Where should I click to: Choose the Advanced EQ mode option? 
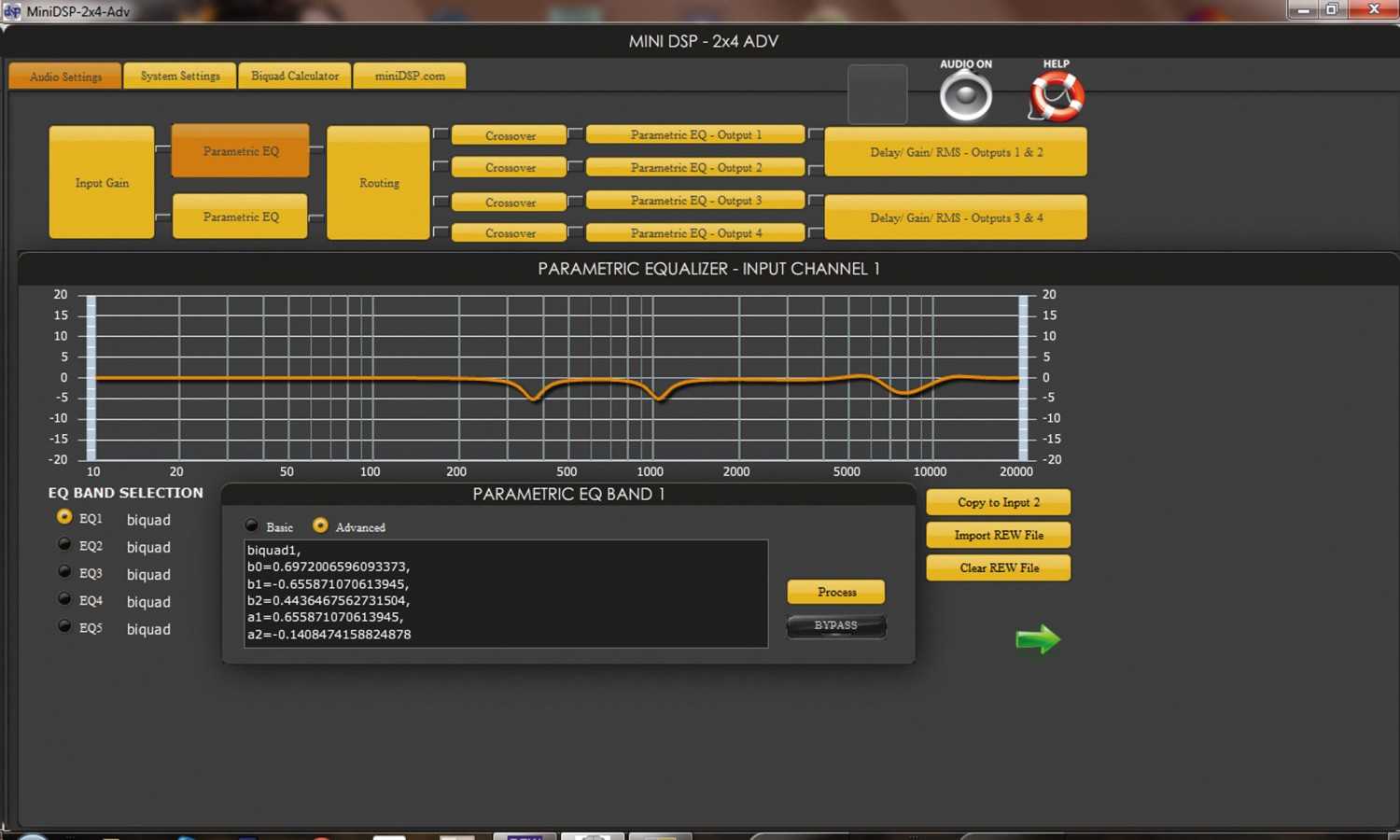tap(320, 525)
